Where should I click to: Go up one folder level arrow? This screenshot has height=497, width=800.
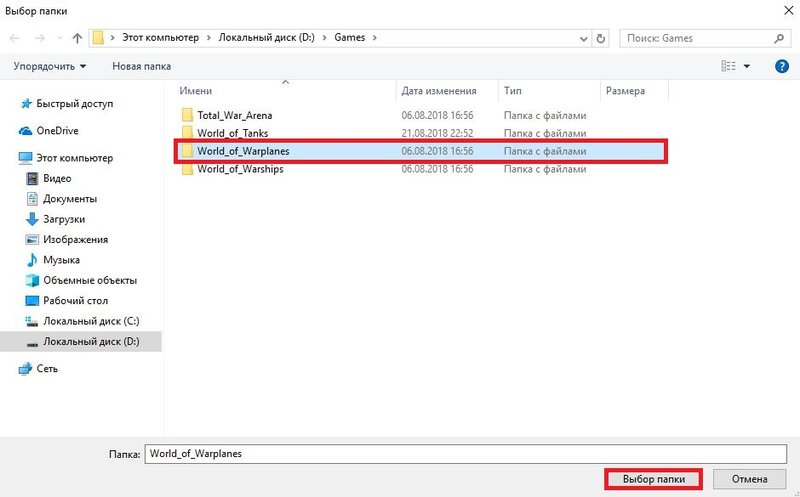point(77,38)
